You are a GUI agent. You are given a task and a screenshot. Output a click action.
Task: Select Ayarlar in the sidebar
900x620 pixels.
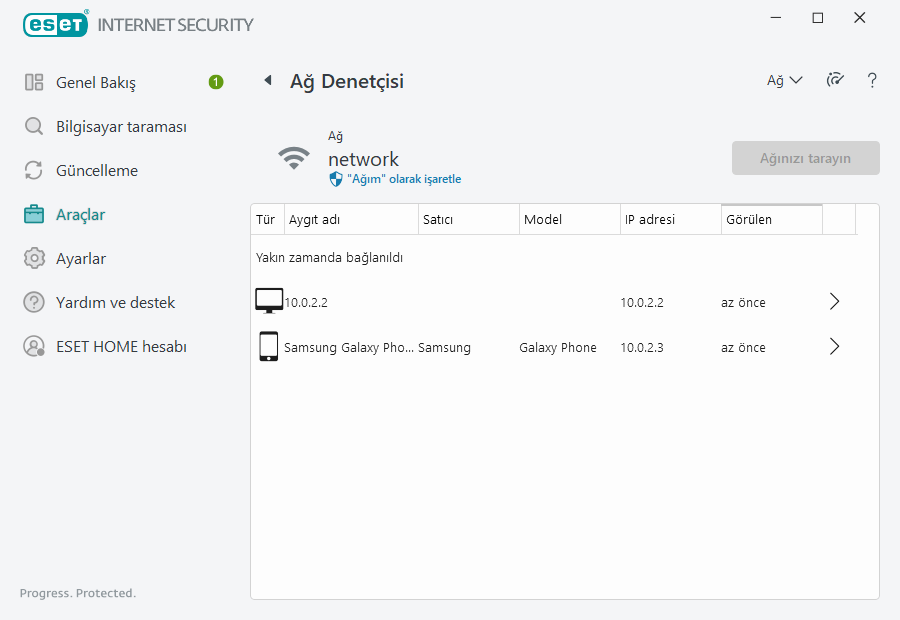tap(80, 259)
